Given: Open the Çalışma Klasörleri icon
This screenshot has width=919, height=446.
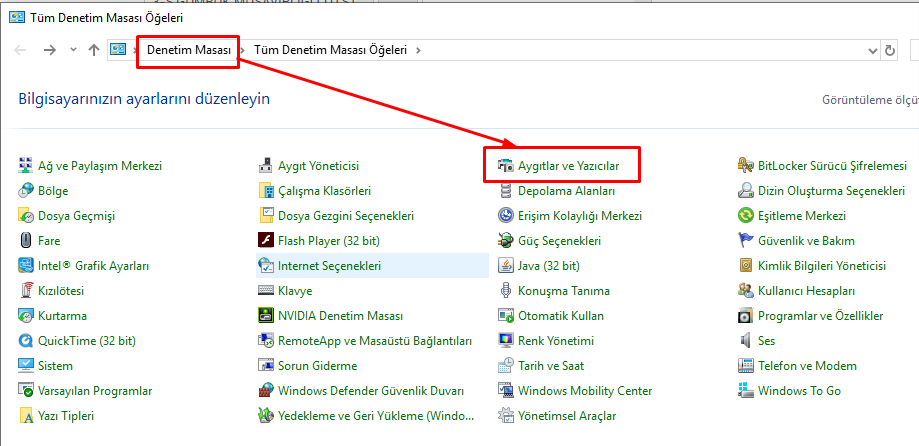Looking at the screenshot, I should 266,191.
